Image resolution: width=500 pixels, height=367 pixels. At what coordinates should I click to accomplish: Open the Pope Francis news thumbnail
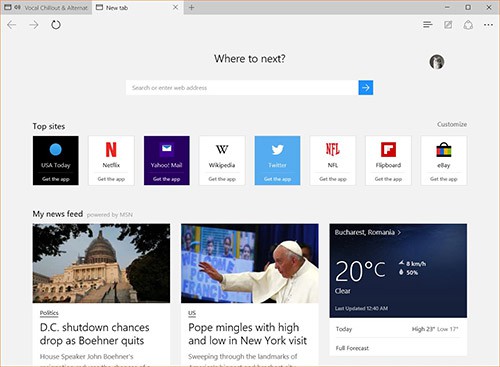pyautogui.click(x=250, y=263)
